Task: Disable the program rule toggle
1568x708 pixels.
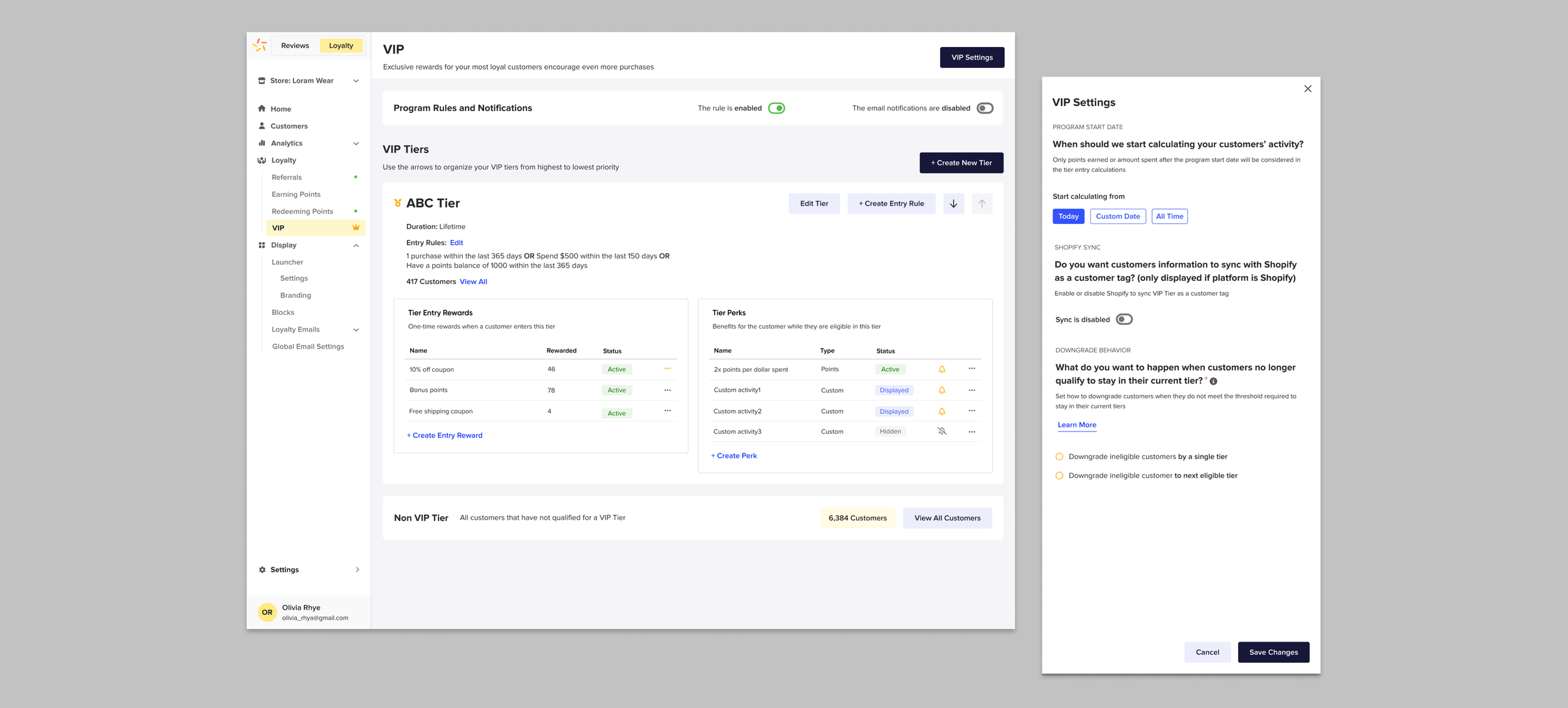Action: tap(776, 108)
